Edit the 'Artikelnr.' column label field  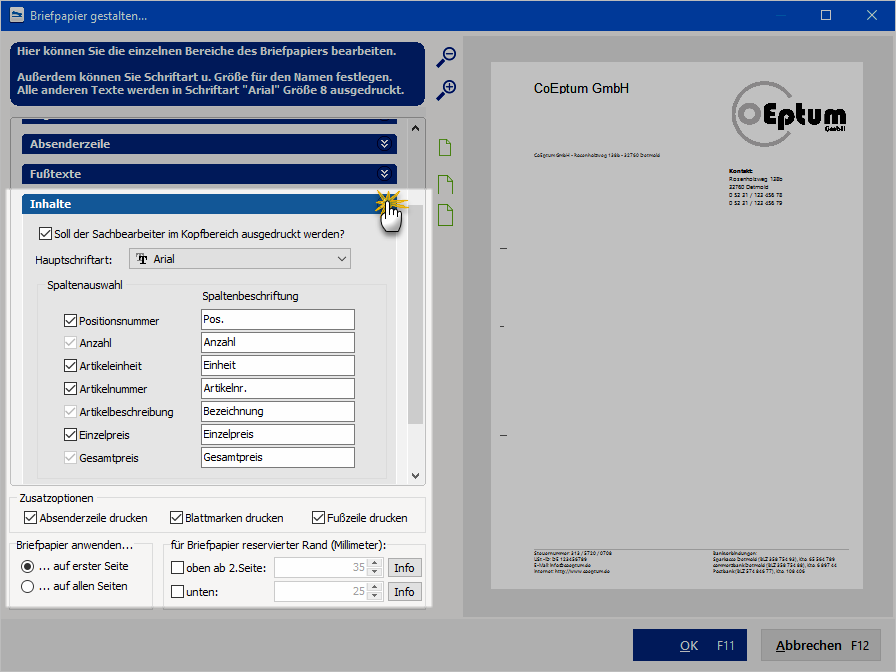coord(278,389)
